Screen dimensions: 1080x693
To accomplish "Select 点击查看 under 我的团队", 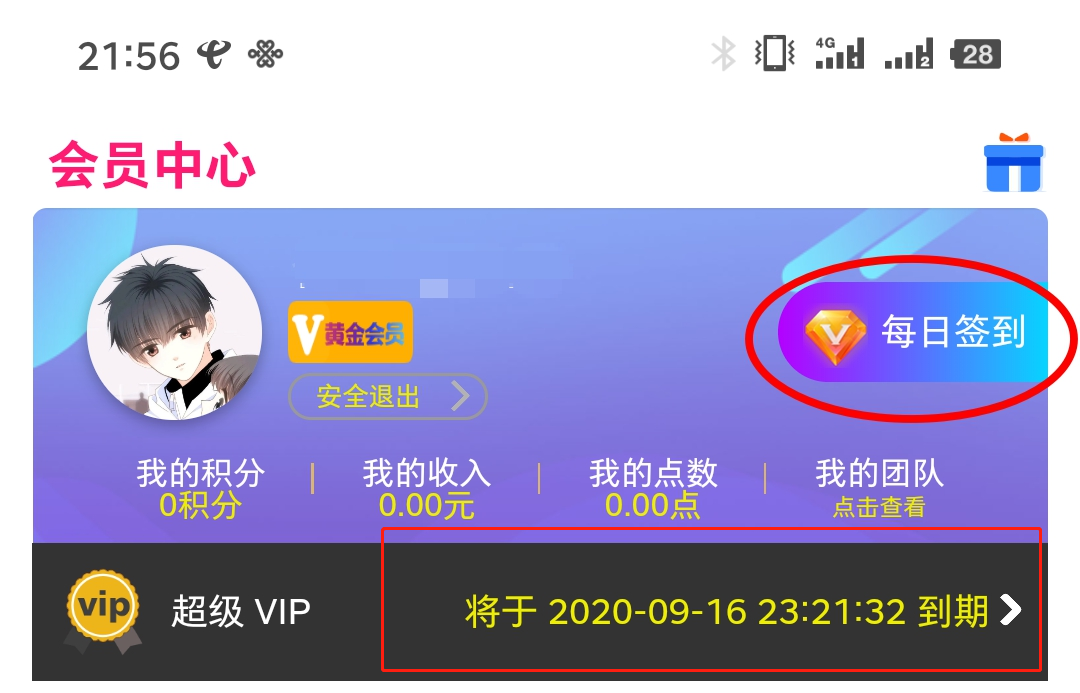I will 879,508.
